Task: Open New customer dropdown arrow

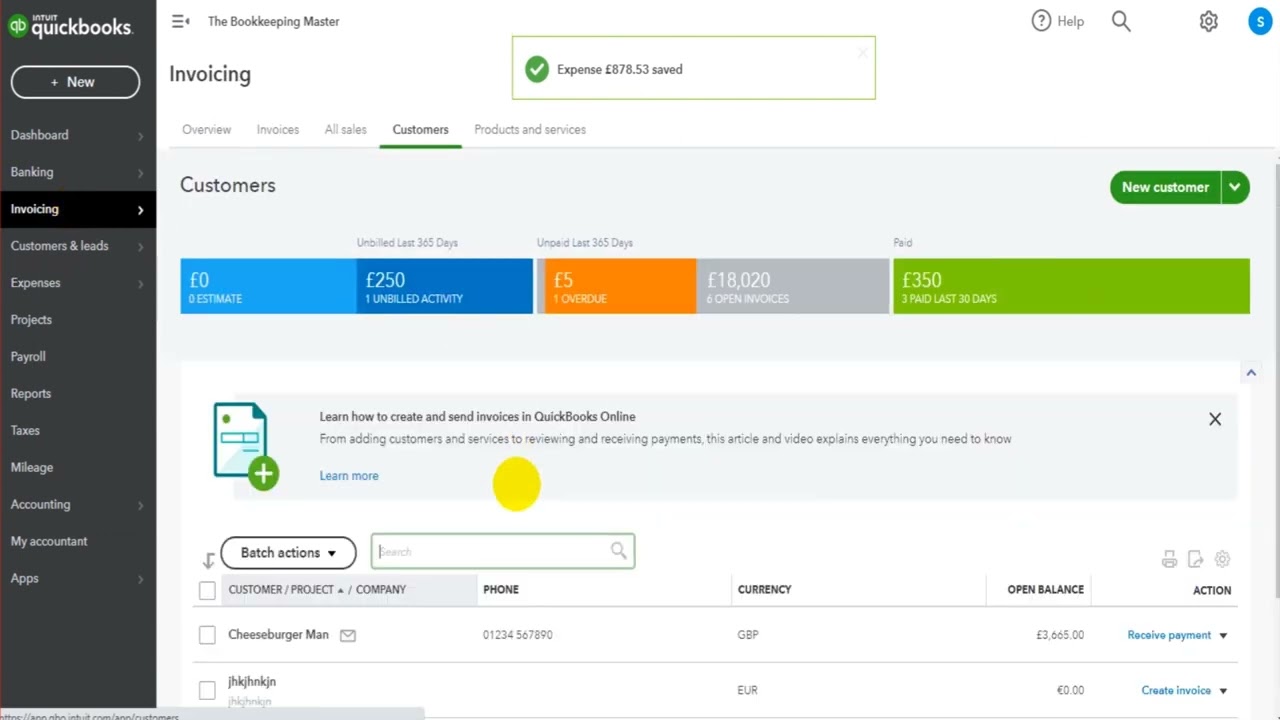Action: 1235,187
